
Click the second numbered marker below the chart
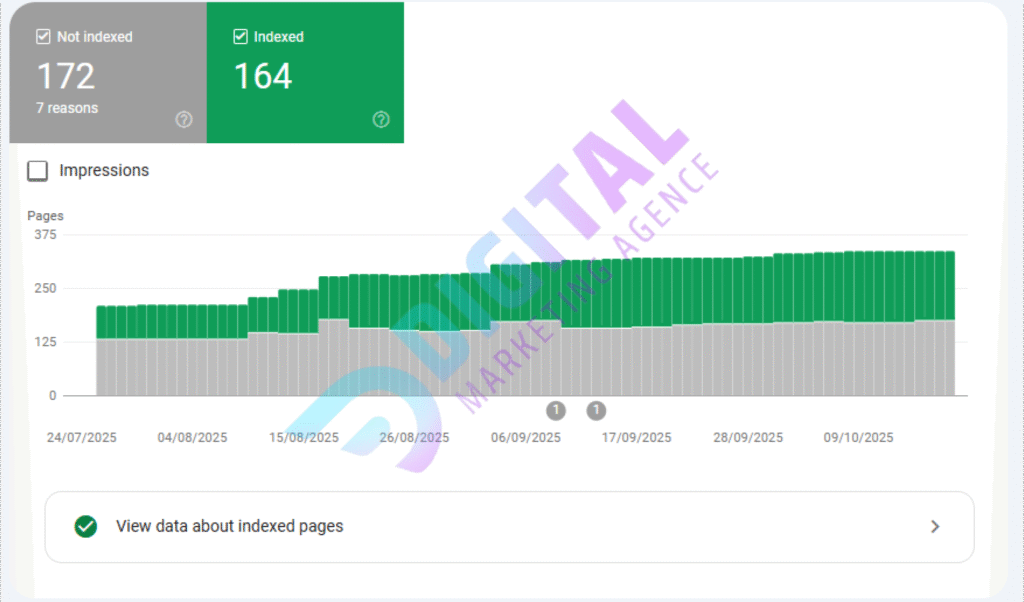(x=596, y=410)
